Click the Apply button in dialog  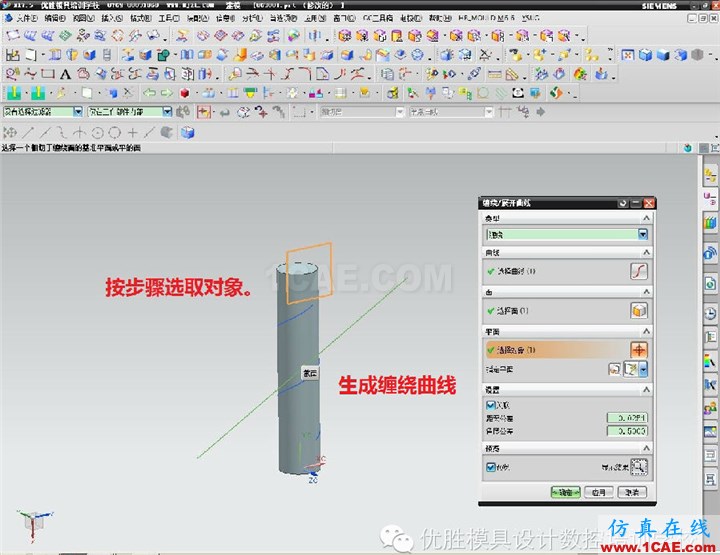coord(599,493)
